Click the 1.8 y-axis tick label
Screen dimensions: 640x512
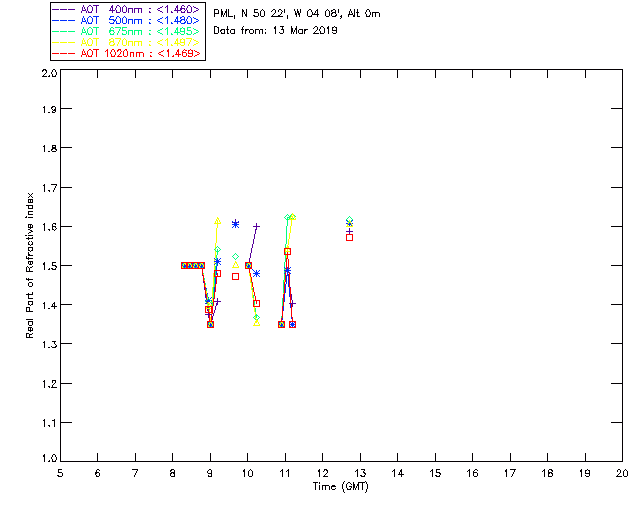pos(49,148)
